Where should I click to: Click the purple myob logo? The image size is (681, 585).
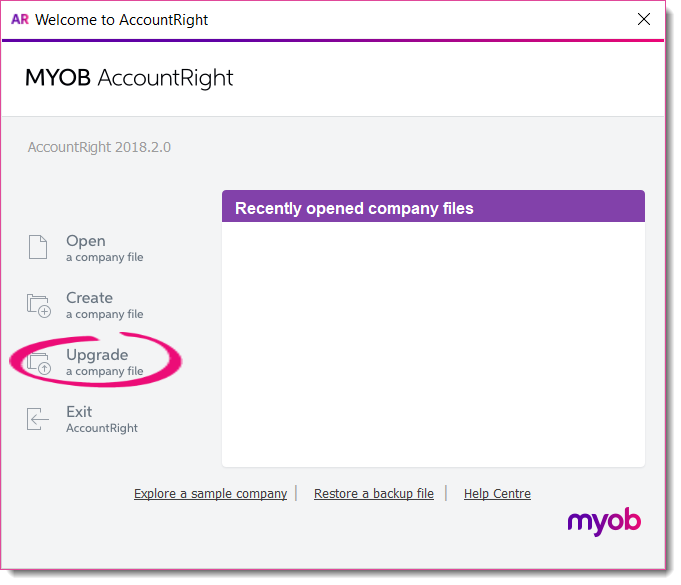point(604,521)
